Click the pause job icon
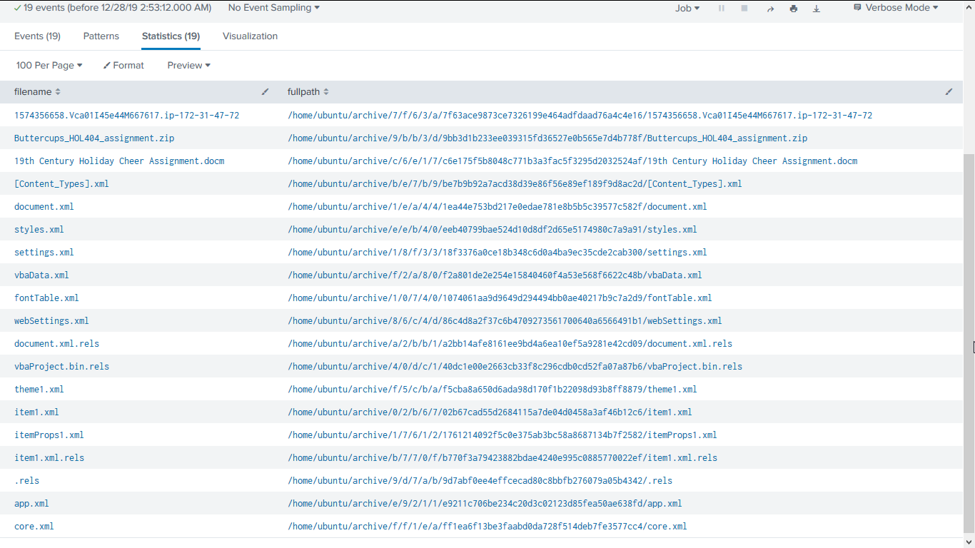The image size is (975, 548). (x=721, y=8)
